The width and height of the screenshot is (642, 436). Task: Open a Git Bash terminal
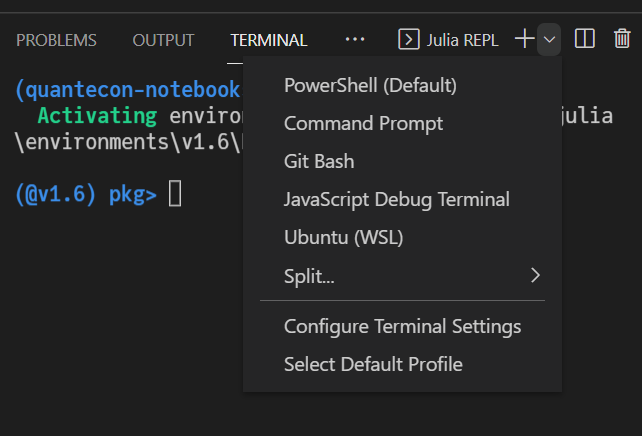pyautogui.click(x=319, y=161)
